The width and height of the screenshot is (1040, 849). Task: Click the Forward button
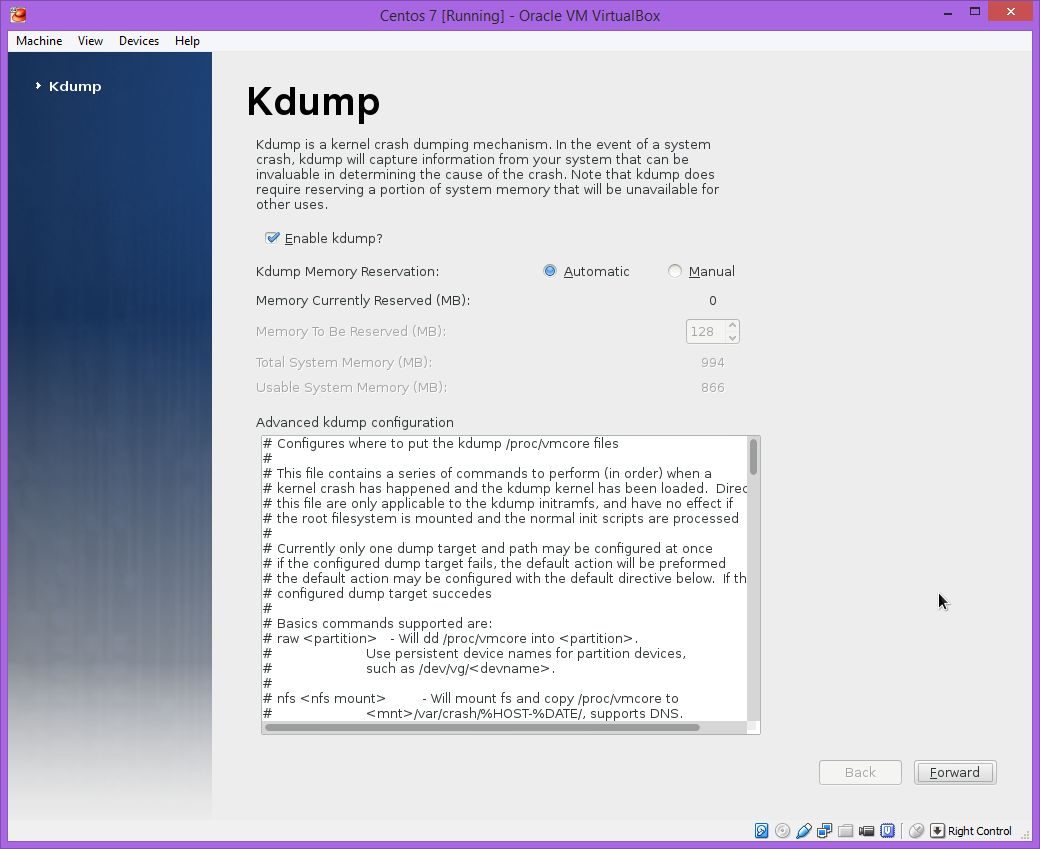pos(955,772)
